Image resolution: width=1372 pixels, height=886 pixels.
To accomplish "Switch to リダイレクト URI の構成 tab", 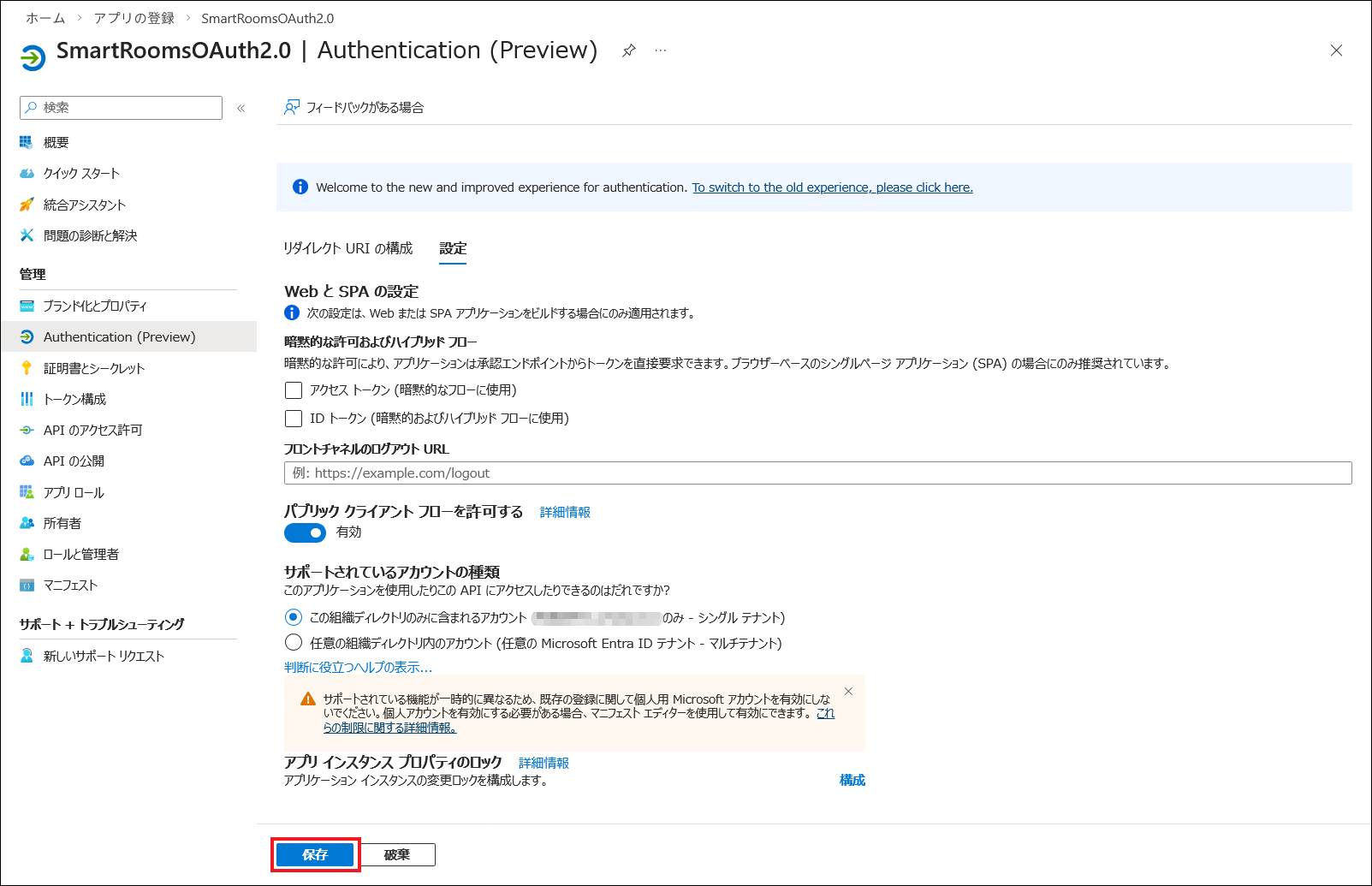I will 347,248.
